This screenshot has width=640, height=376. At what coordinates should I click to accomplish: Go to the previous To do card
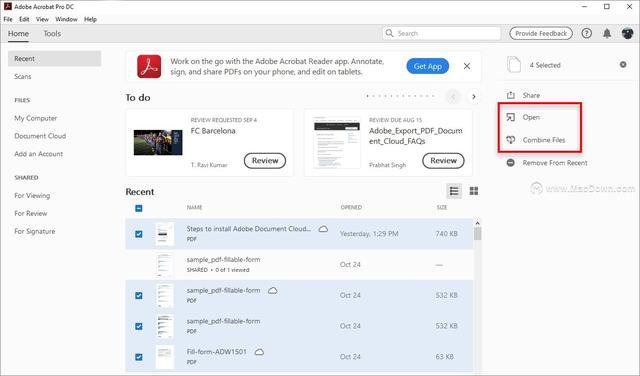point(453,97)
